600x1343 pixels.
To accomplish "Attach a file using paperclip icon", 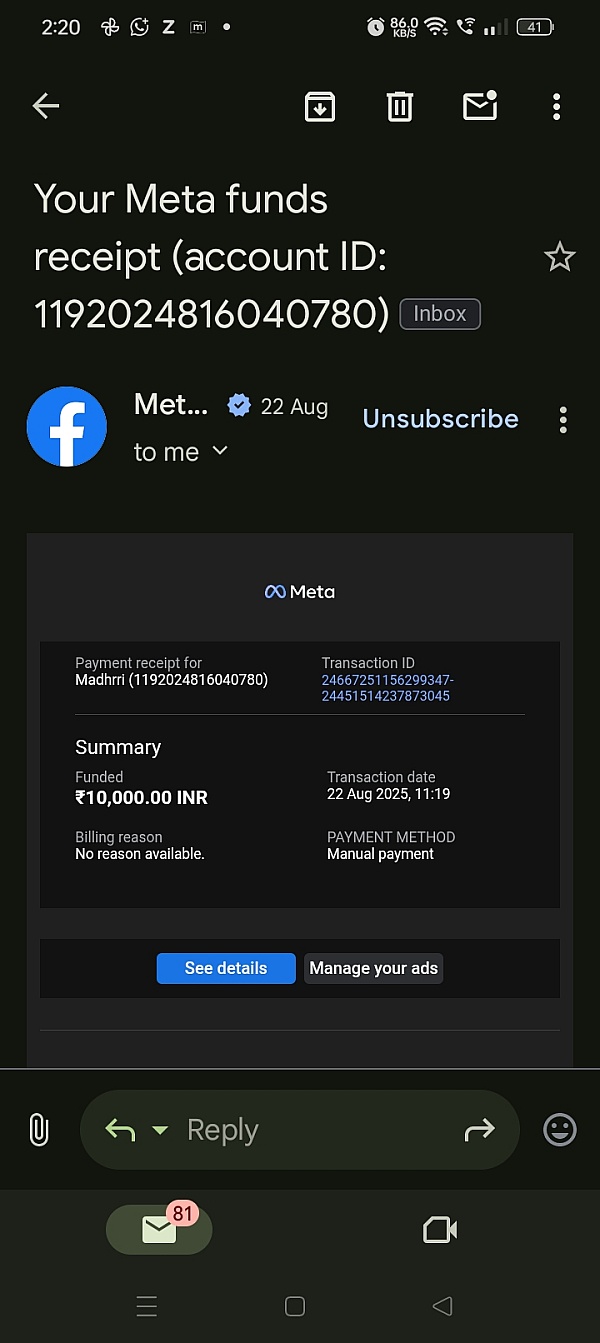I will click(x=39, y=1130).
